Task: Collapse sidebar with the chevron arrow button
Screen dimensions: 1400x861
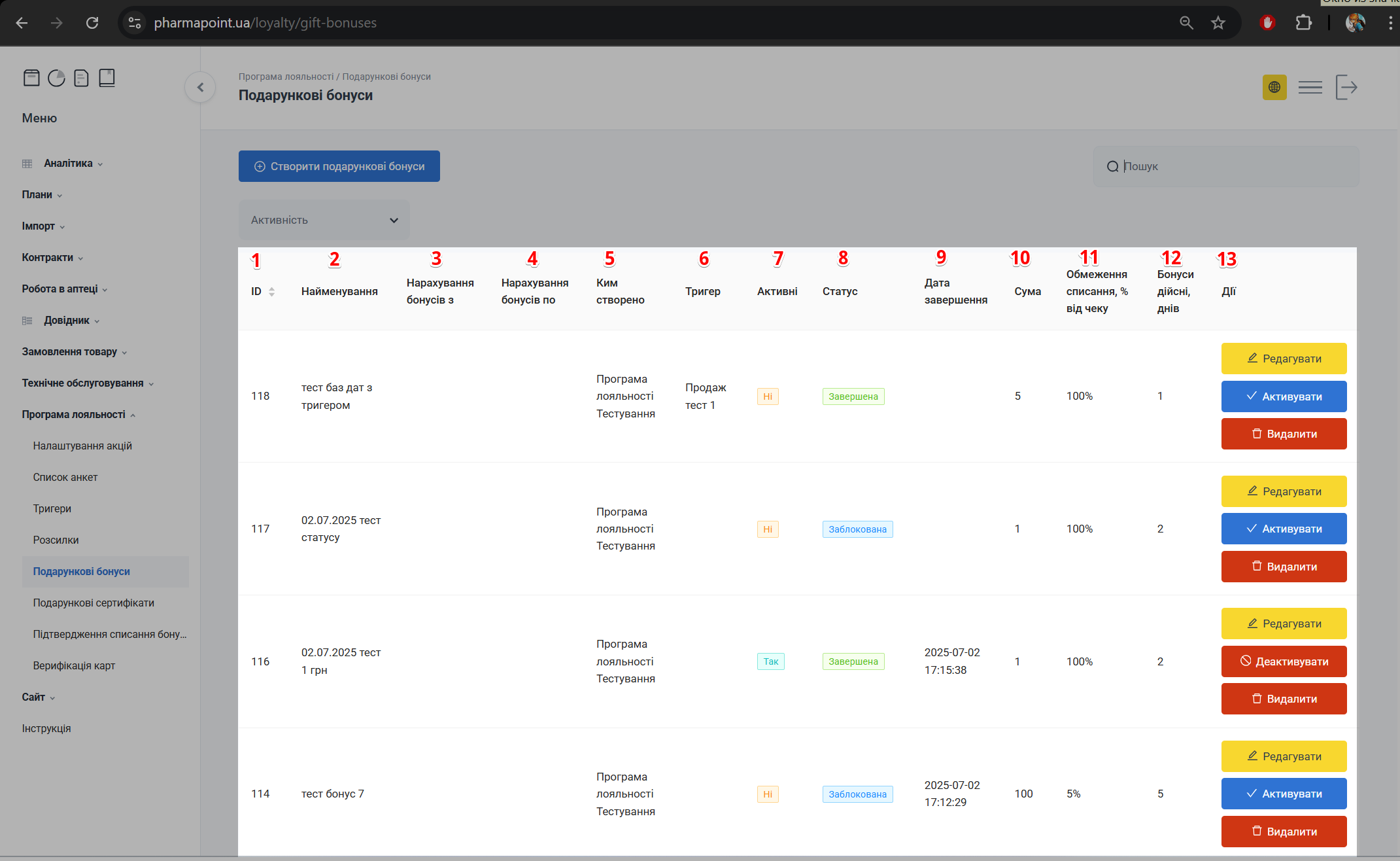Action: (200, 87)
